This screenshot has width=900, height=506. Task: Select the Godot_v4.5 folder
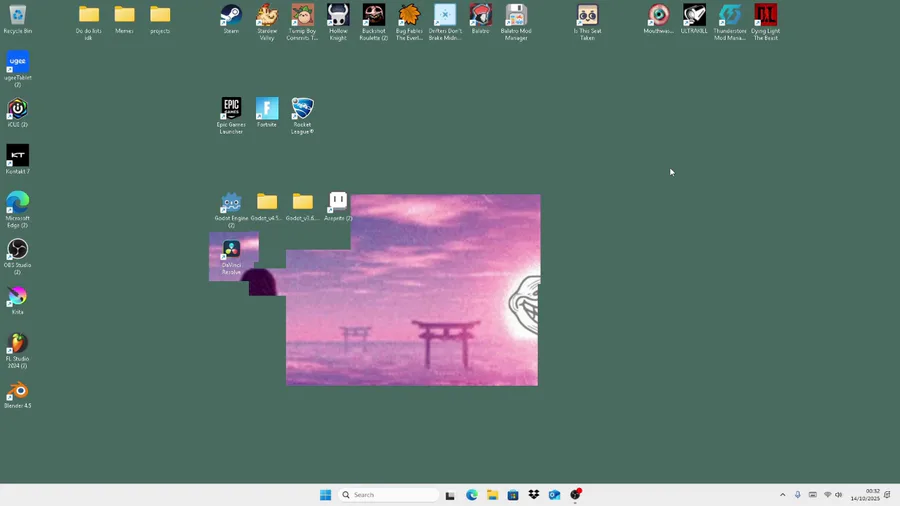click(x=267, y=207)
